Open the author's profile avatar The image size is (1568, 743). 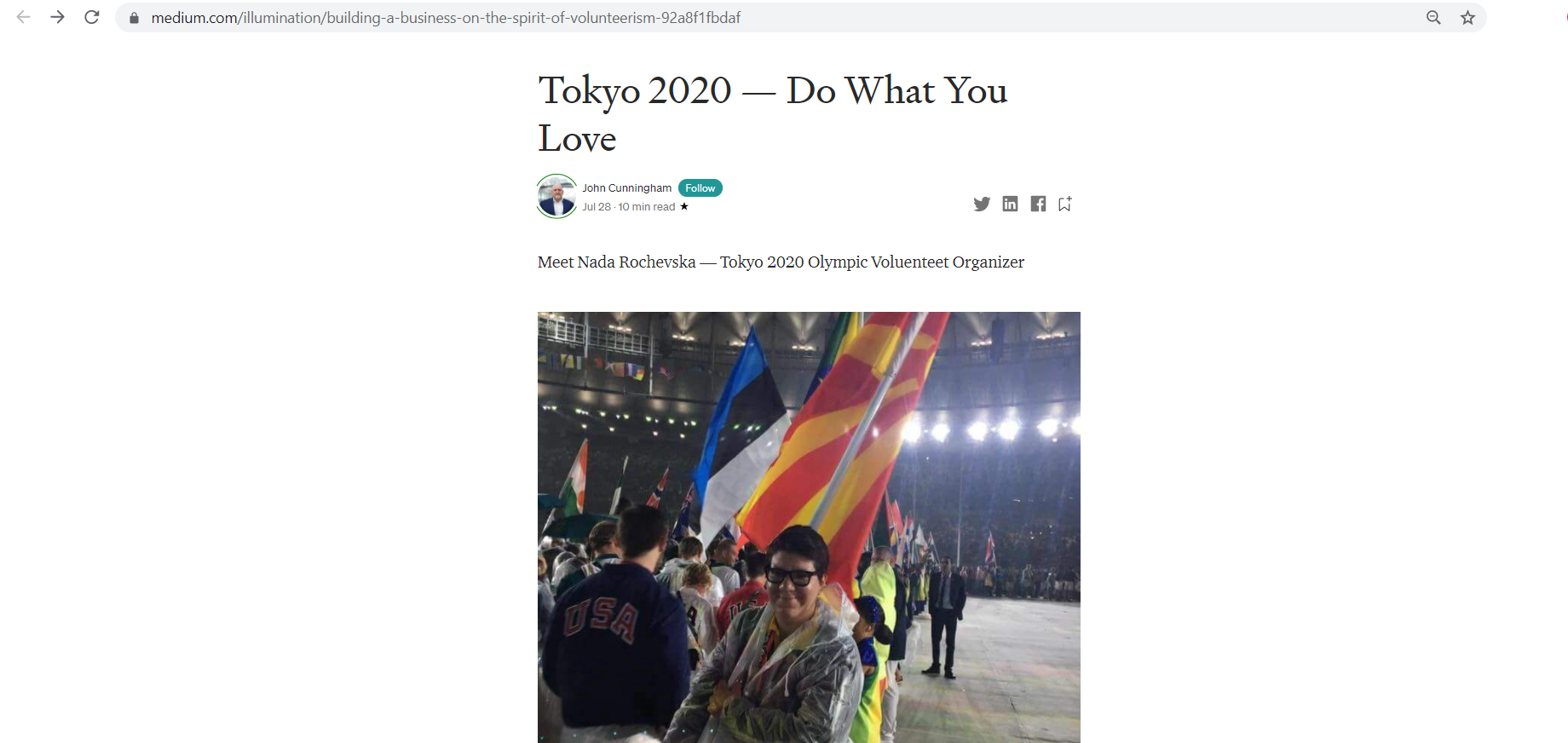point(557,197)
